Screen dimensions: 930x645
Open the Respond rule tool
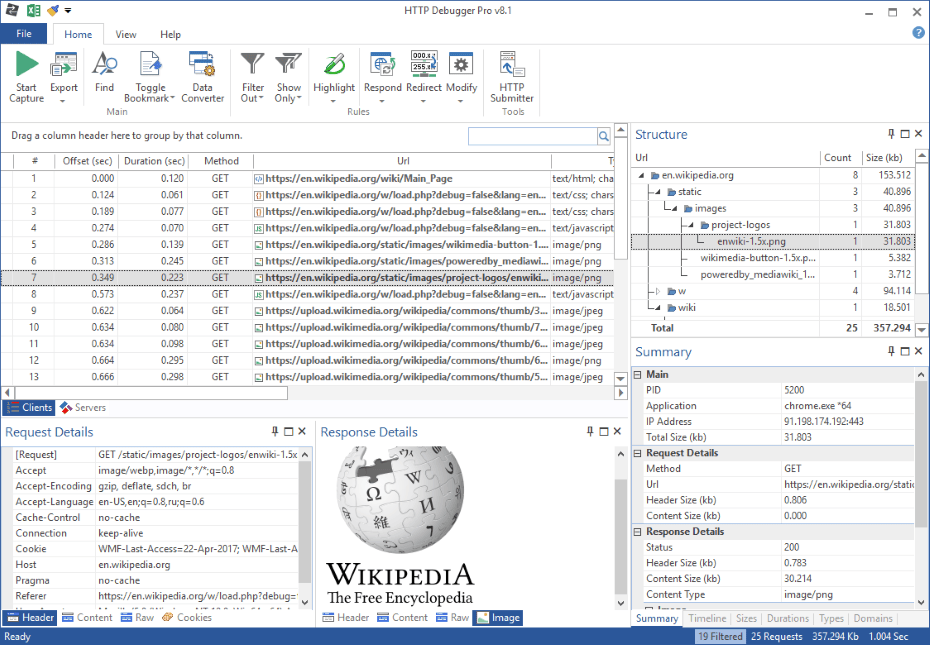(x=381, y=75)
